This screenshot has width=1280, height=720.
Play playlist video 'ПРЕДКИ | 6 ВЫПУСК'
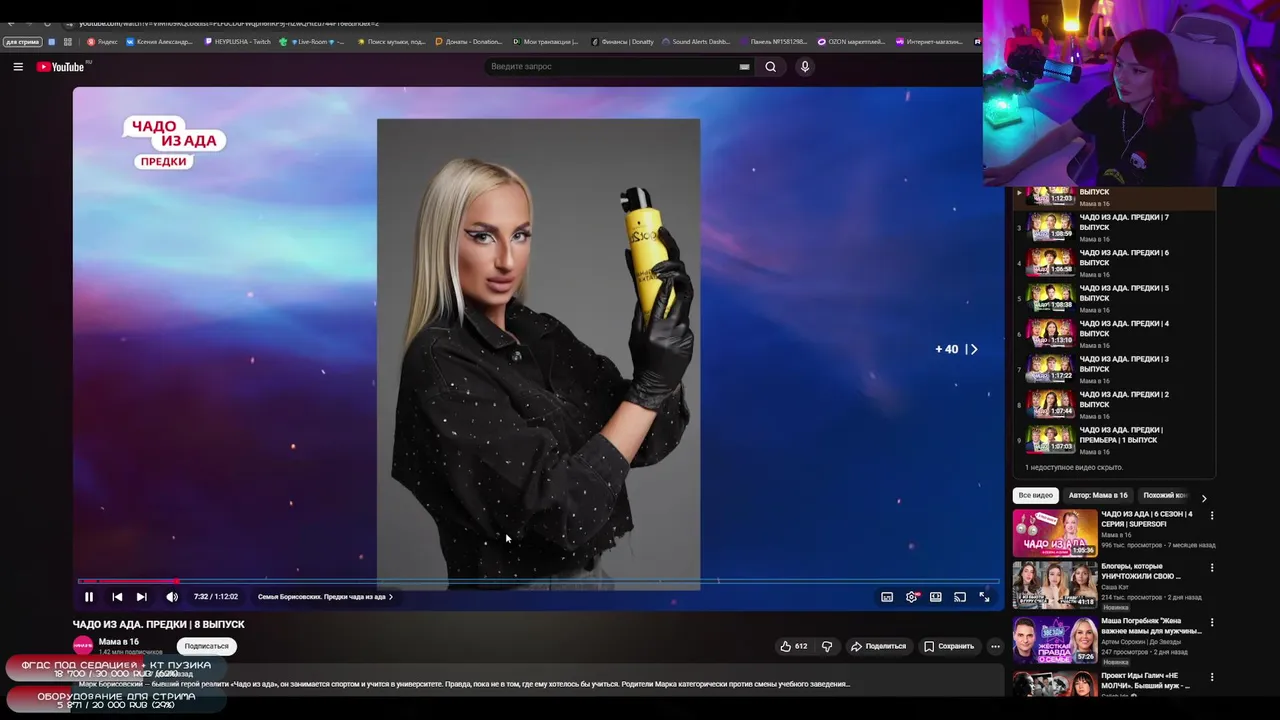[x=1115, y=263]
